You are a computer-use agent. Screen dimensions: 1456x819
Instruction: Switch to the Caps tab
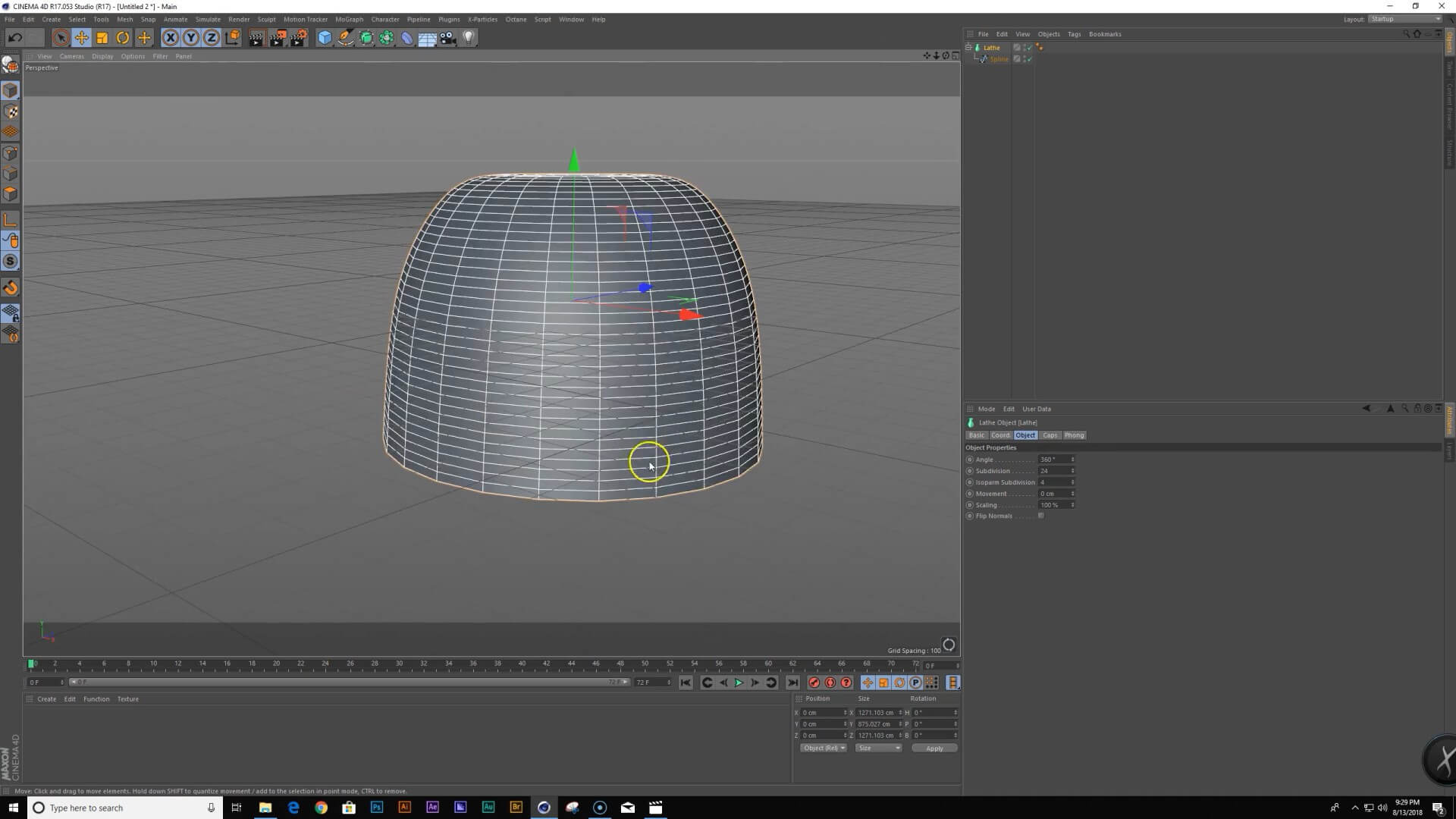coord(1050,435)
